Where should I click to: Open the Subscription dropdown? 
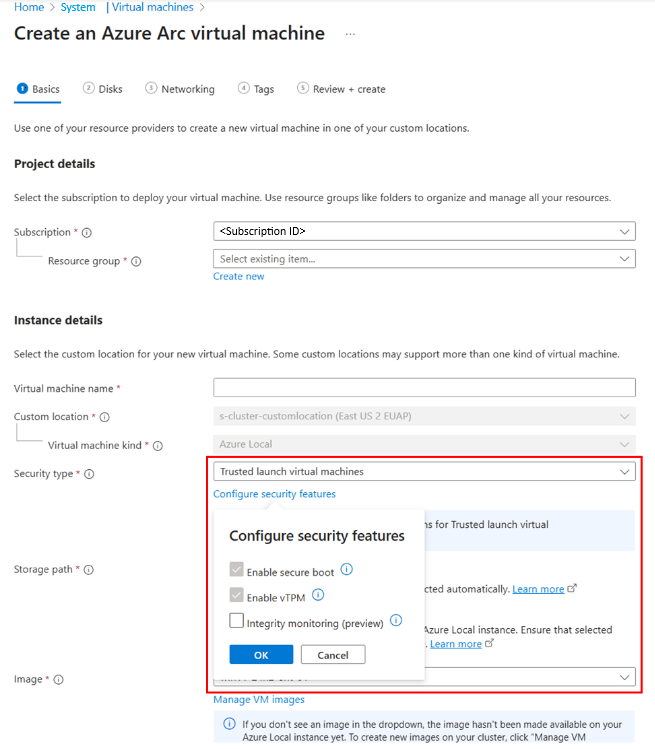pyautogui.click(x=424, y=231)
